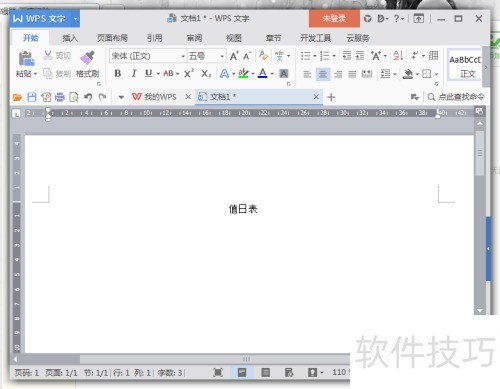Screen dimensions: 500x389
Task: Select the 正文 style preview
Action: coord(465,65)
